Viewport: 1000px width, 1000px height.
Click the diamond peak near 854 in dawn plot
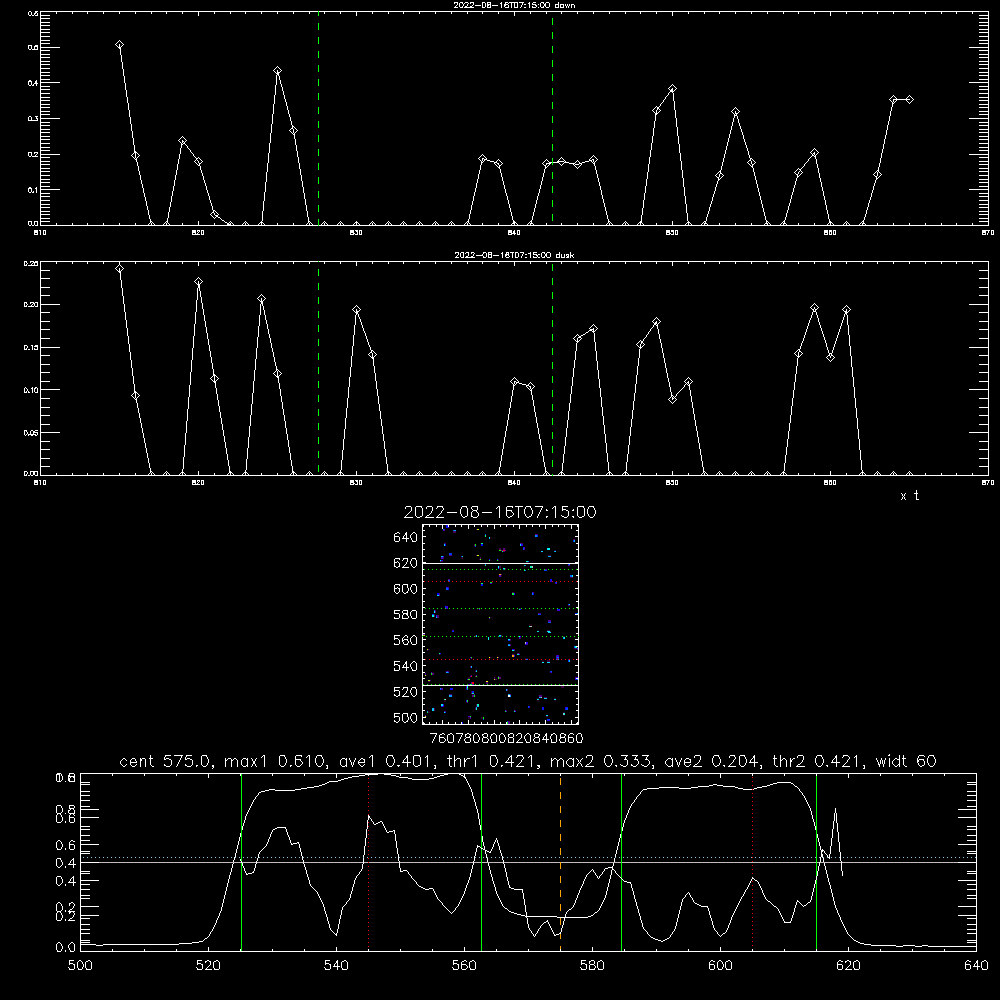tap(735, 112)
